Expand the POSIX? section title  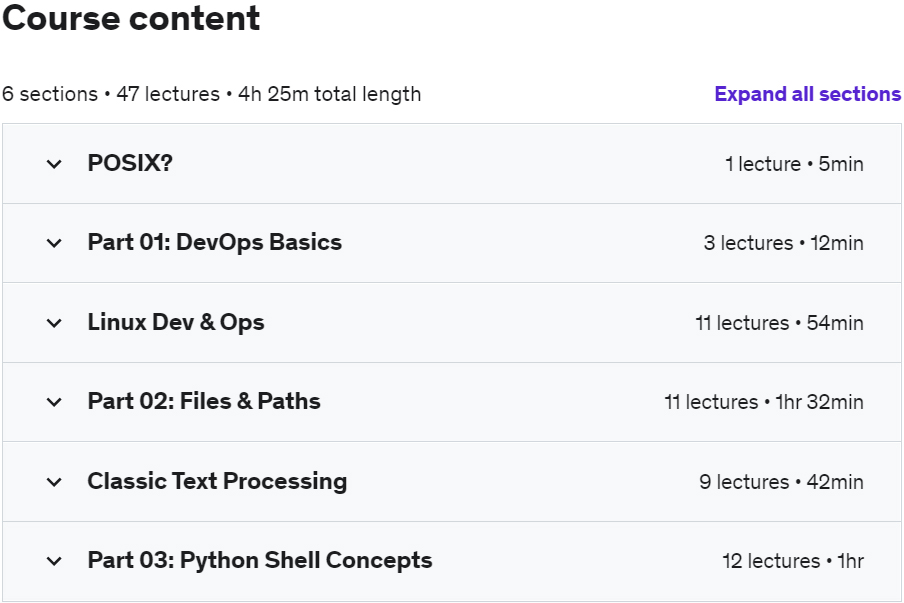coord(130,163)
